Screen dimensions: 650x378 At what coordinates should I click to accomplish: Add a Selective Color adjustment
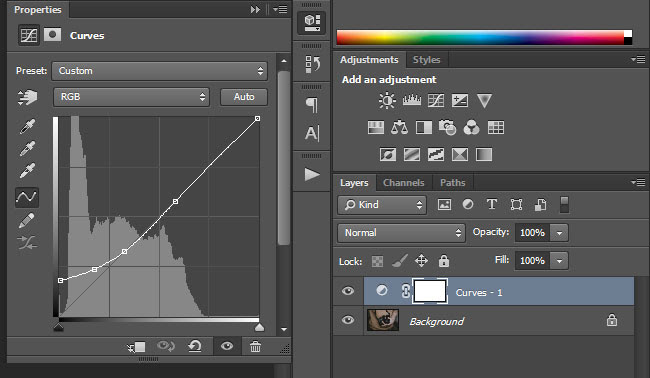(460, 155)
